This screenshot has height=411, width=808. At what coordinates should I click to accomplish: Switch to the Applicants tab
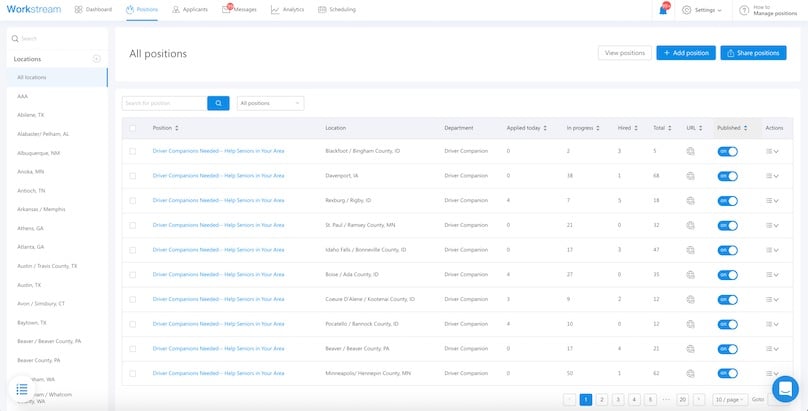click(x=190, y=10)
